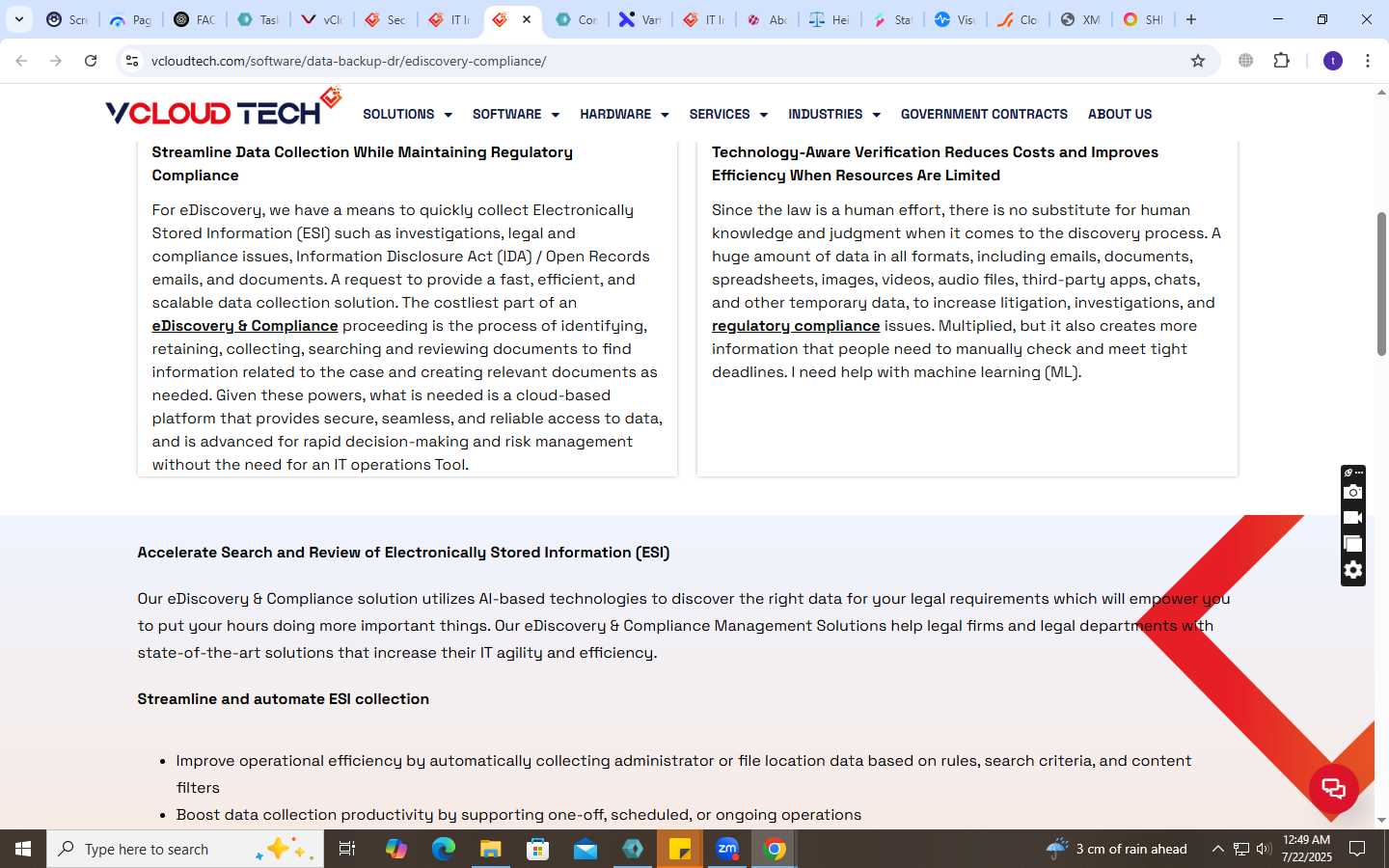Open the taskbar clock showing 12:49 AM
Screen dimensions: 1389x868
click(1307, 849)
